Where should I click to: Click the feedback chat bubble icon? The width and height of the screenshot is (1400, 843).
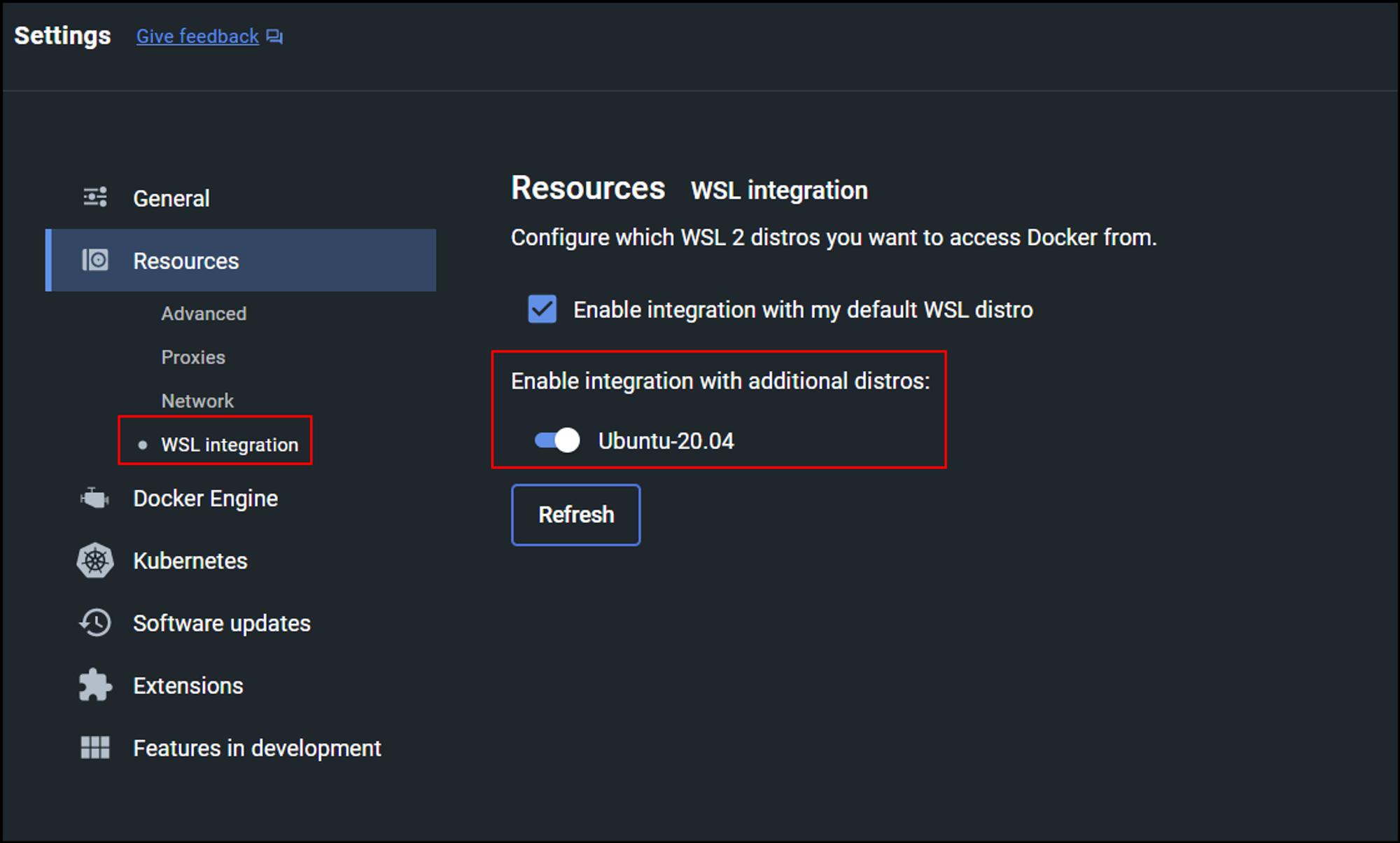point(274,37)
